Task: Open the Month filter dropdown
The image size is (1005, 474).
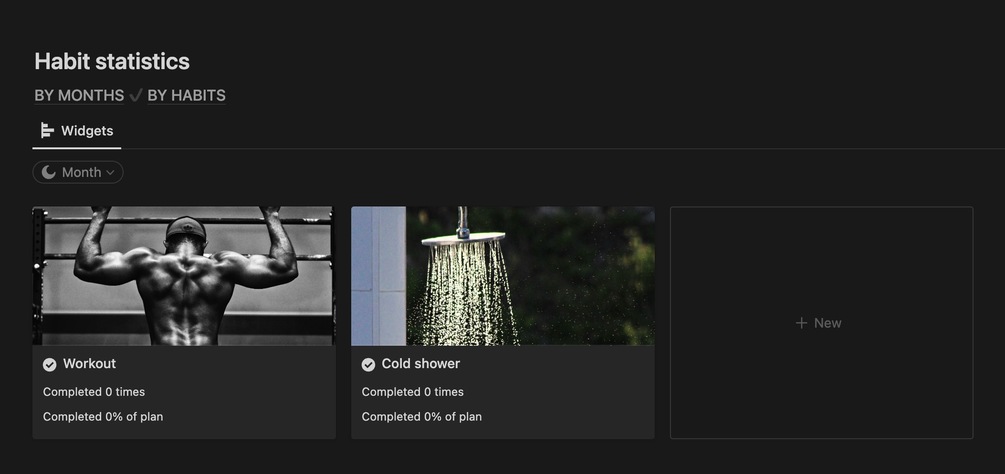Action: click(x=78, y=172)
